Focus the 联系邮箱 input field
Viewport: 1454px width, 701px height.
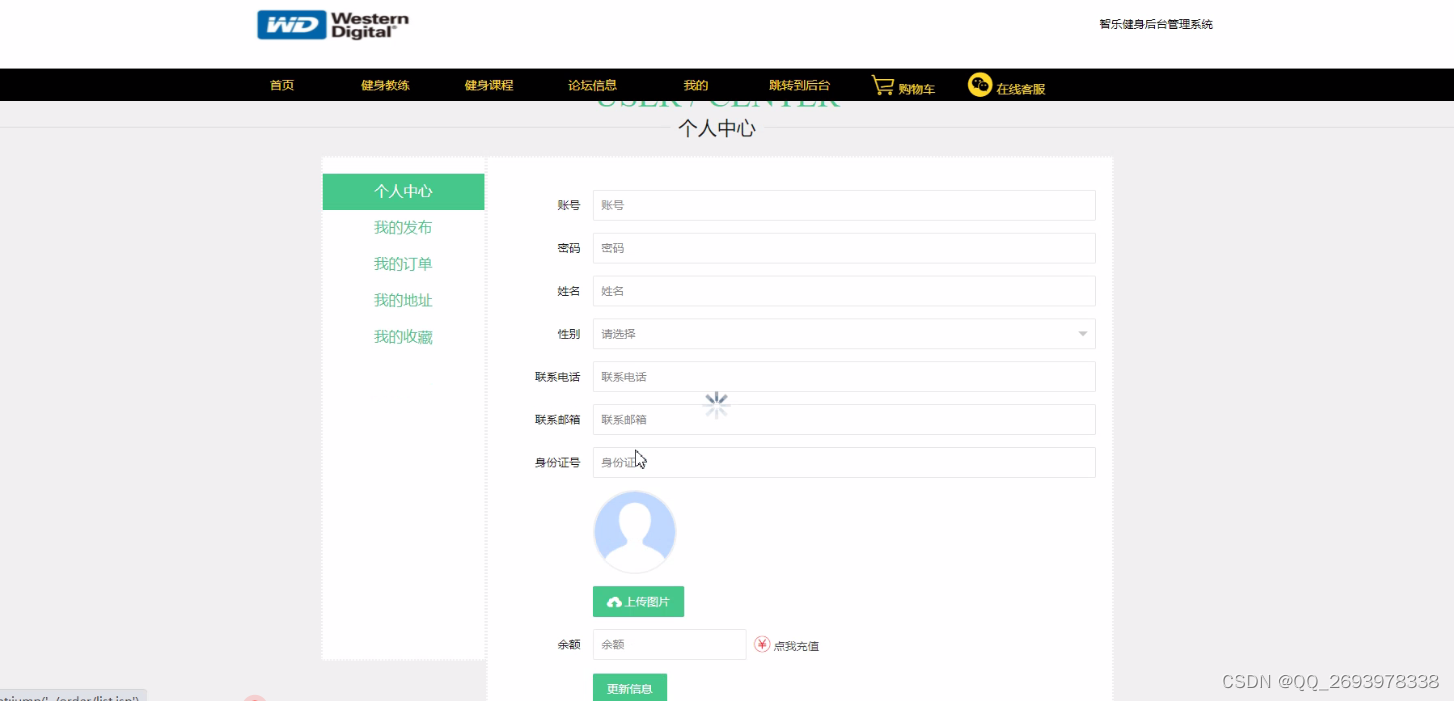(x=844, y=420)
